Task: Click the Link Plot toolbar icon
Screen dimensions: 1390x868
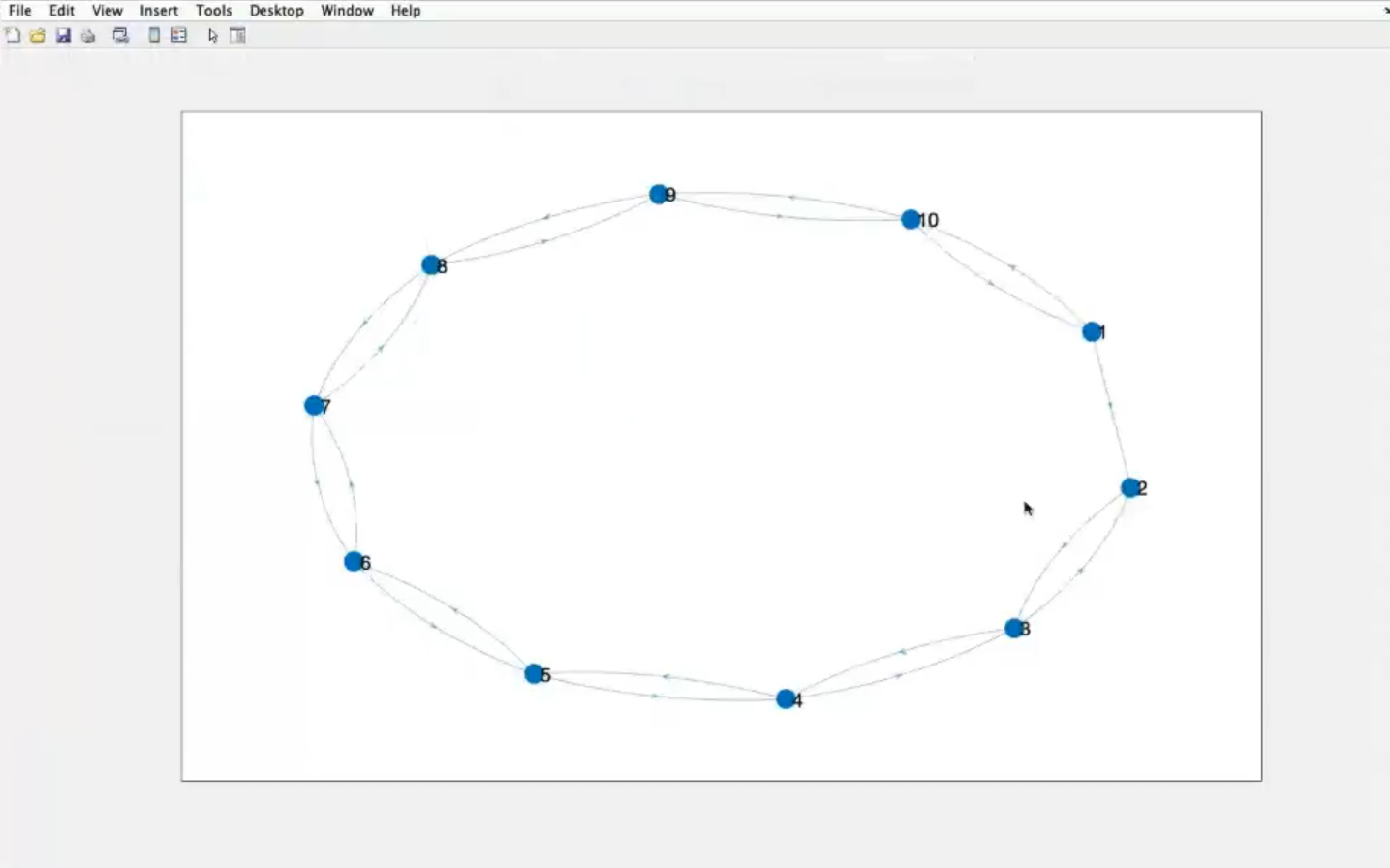Action: coord(121,36)
